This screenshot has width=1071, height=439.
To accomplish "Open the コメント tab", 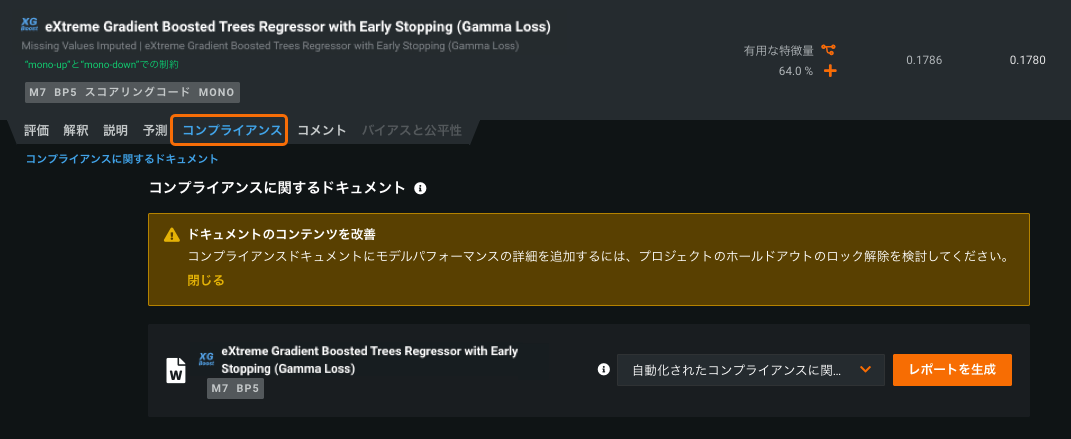I will click(322, 130).
